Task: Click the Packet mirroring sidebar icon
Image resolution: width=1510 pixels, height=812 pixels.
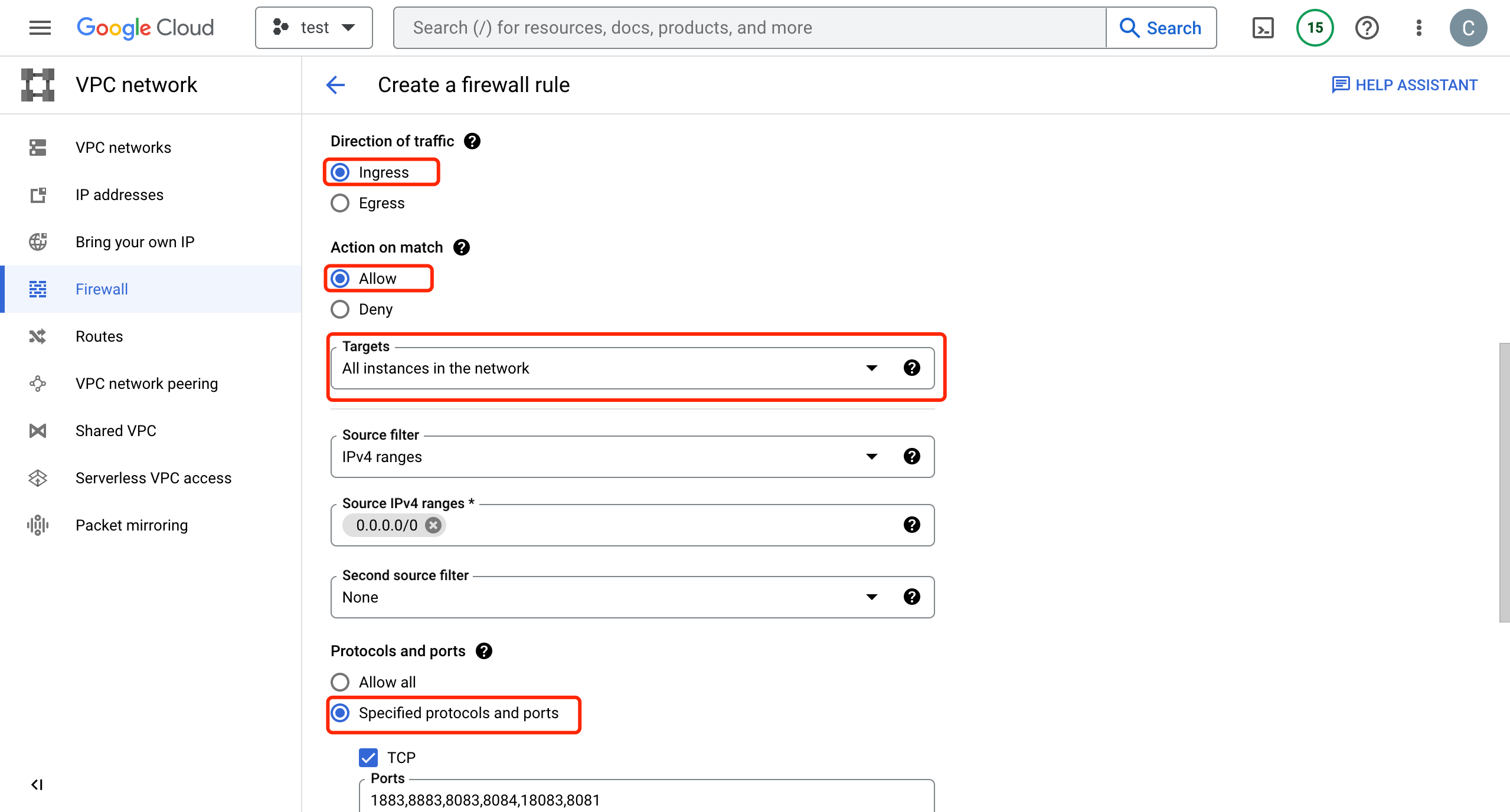Action: [x=38, y=525]
